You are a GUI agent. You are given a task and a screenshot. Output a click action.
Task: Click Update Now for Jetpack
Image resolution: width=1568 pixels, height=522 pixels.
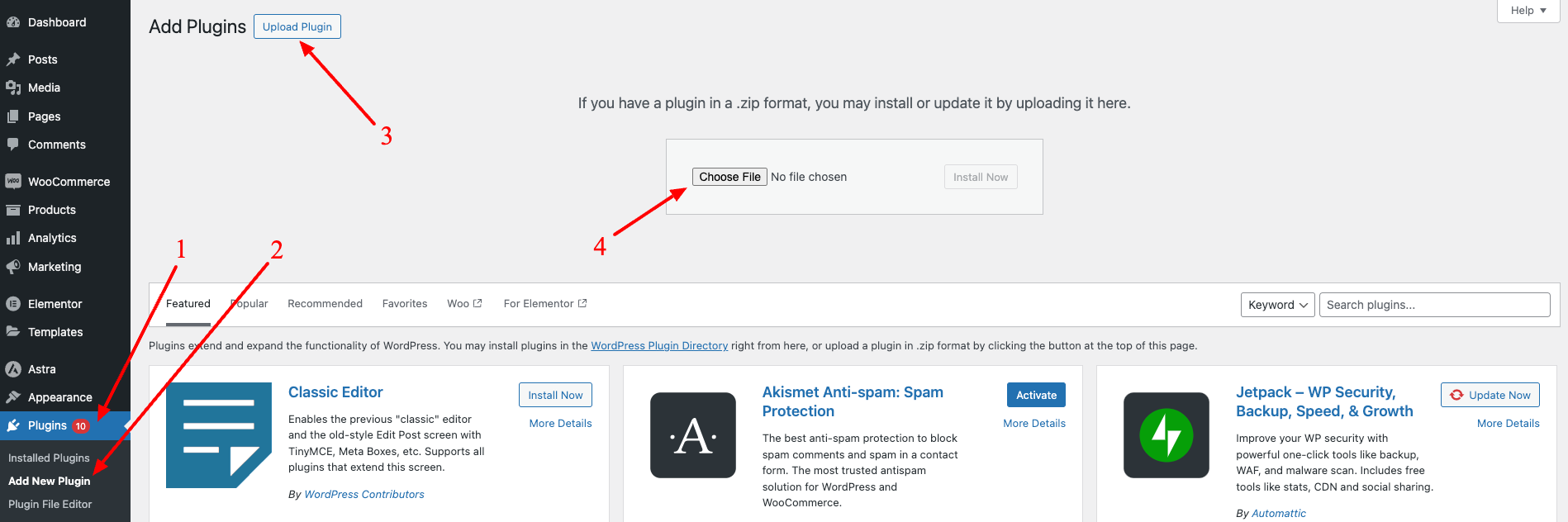click(1490, 395)
